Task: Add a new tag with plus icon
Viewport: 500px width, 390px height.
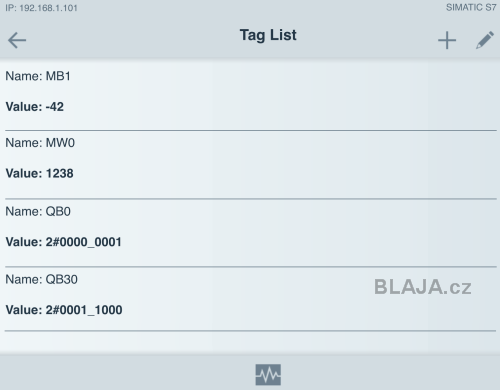Action: 447,40
